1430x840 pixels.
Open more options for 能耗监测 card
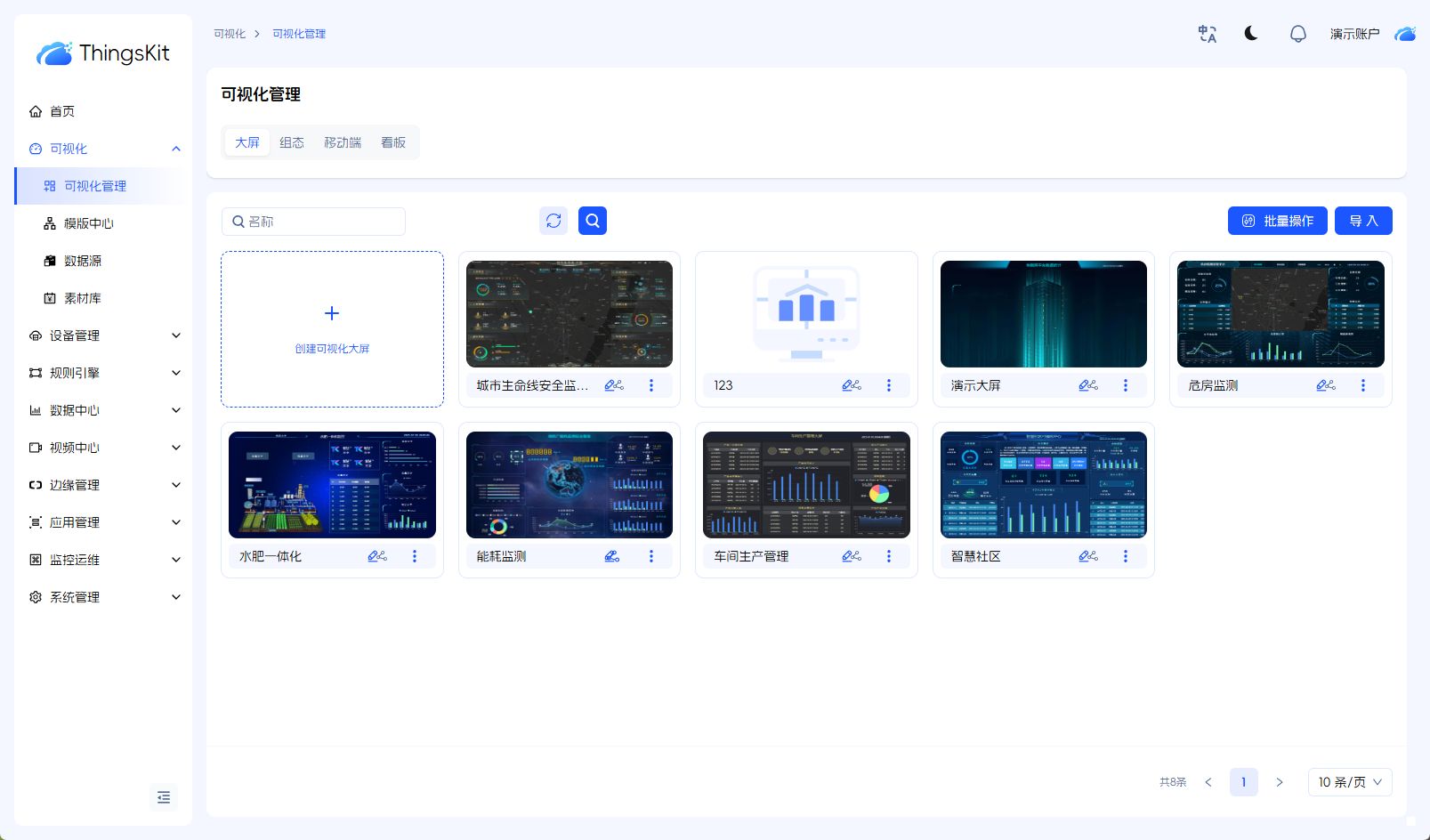pyautogui.click(x=651, y=556)
